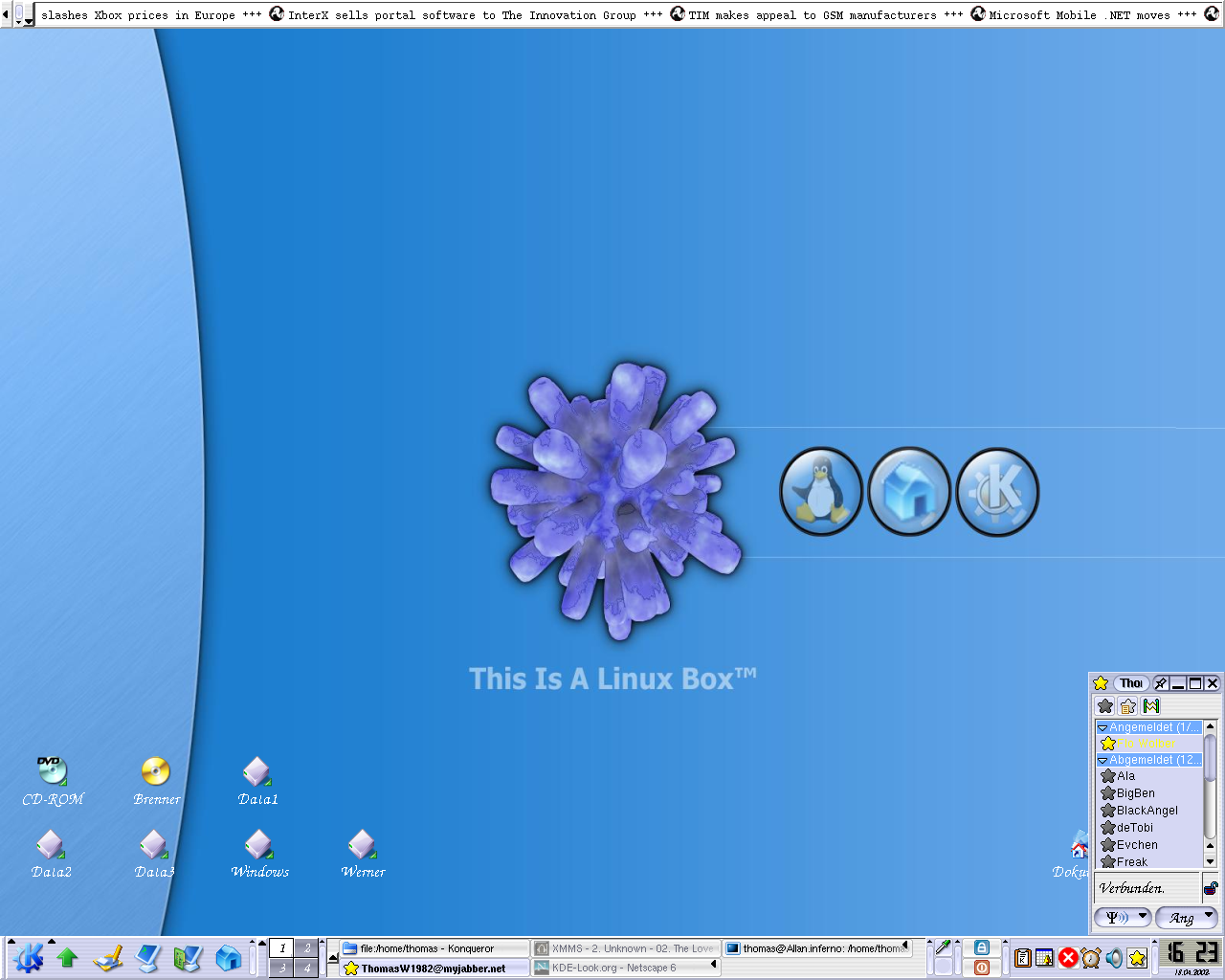Collapse the Angemeldet contact group
Viewport: 1225px width, 980px height.
(x=1102, y=728)
